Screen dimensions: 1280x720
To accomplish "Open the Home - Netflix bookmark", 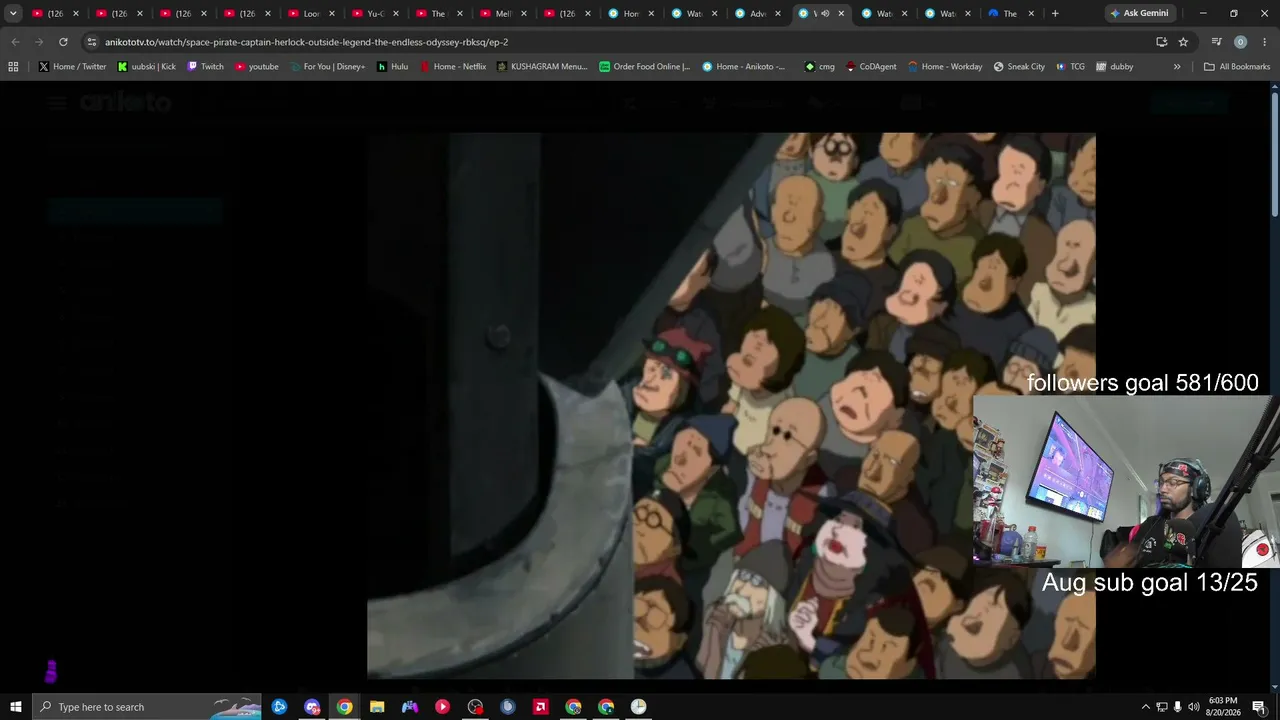I will (x=452, y=67).
